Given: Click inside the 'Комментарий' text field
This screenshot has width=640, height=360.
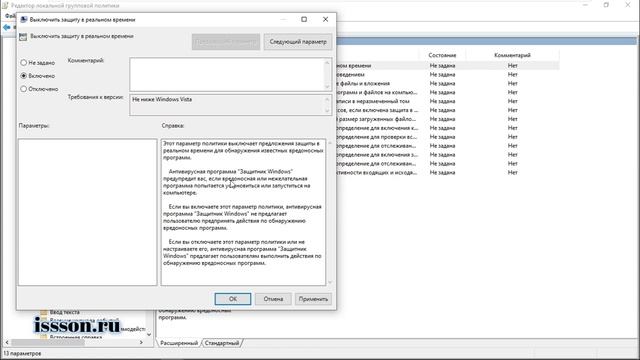Looking at the screenshot, I should click(227, 74).
